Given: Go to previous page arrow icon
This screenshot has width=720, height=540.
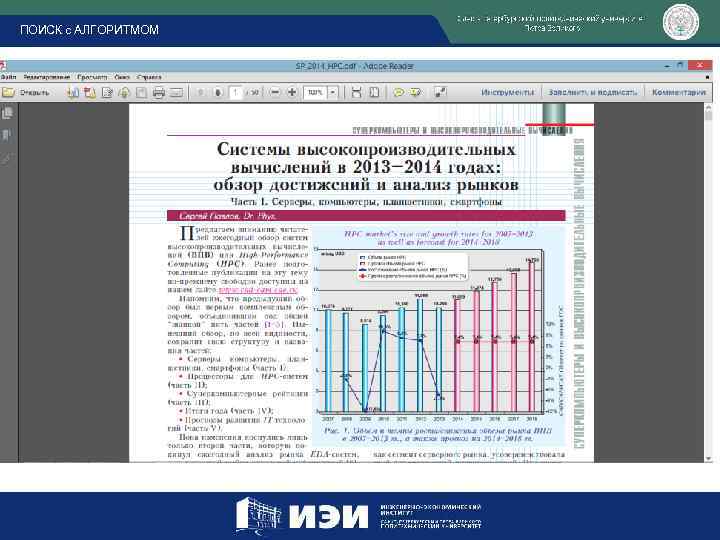Looking at the screenshot, I should point(201,93).
